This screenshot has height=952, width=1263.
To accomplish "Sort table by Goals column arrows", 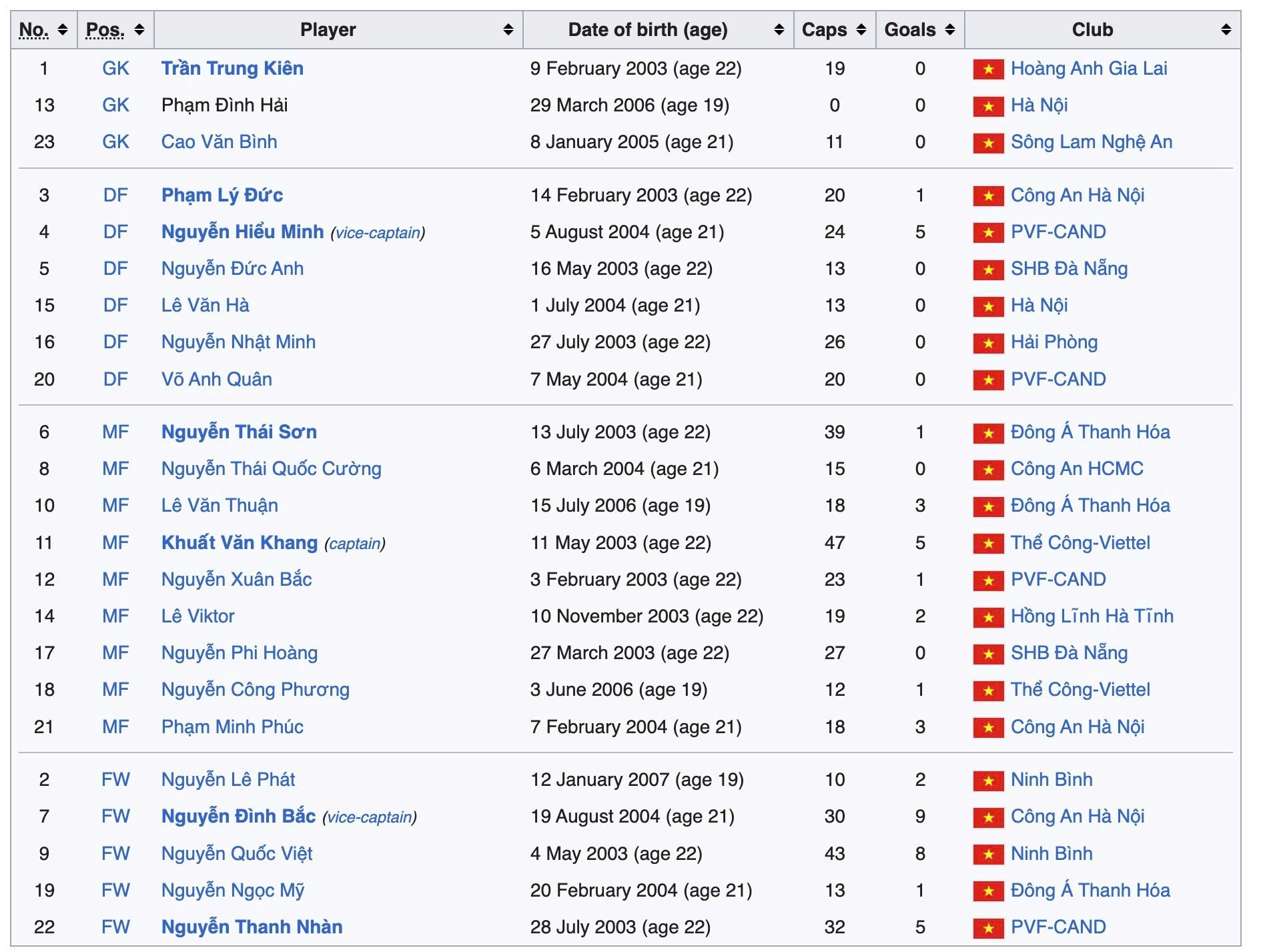I will click(x=950, y=29).
